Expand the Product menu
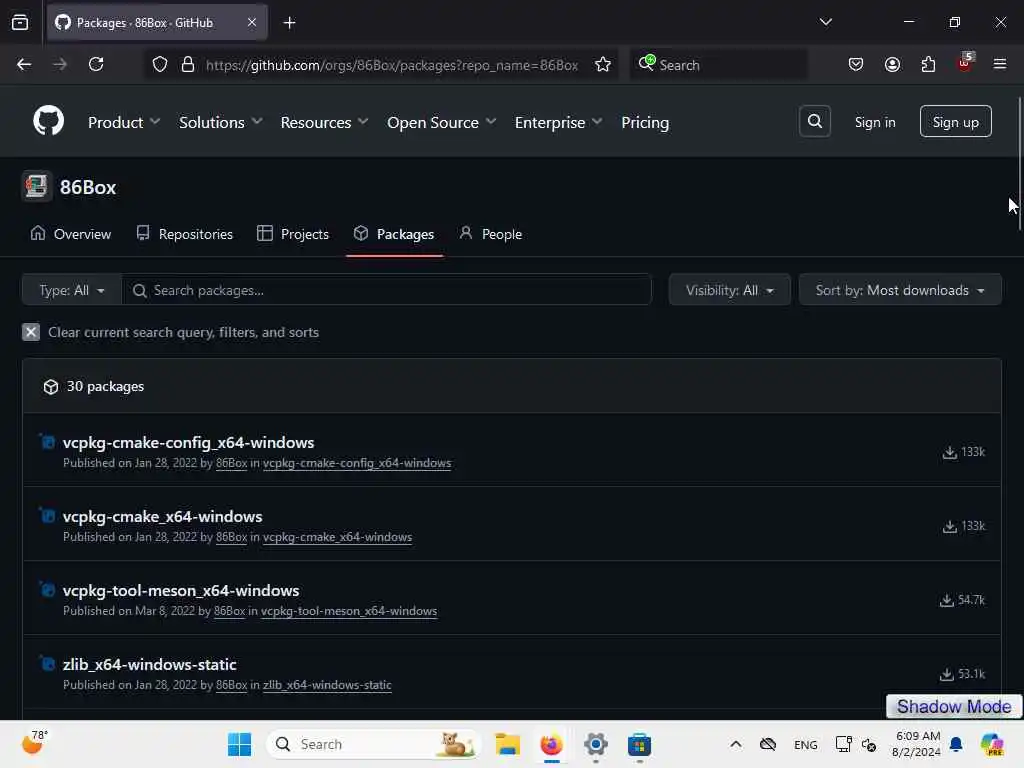The height and width of the screenshot is (768, 1024). point(124,123)
